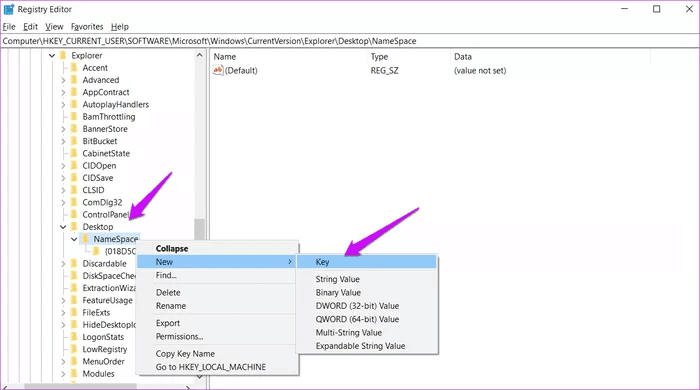Click the Modules folder icon
This screenshot has width=700, height=390.
(74, 373)
